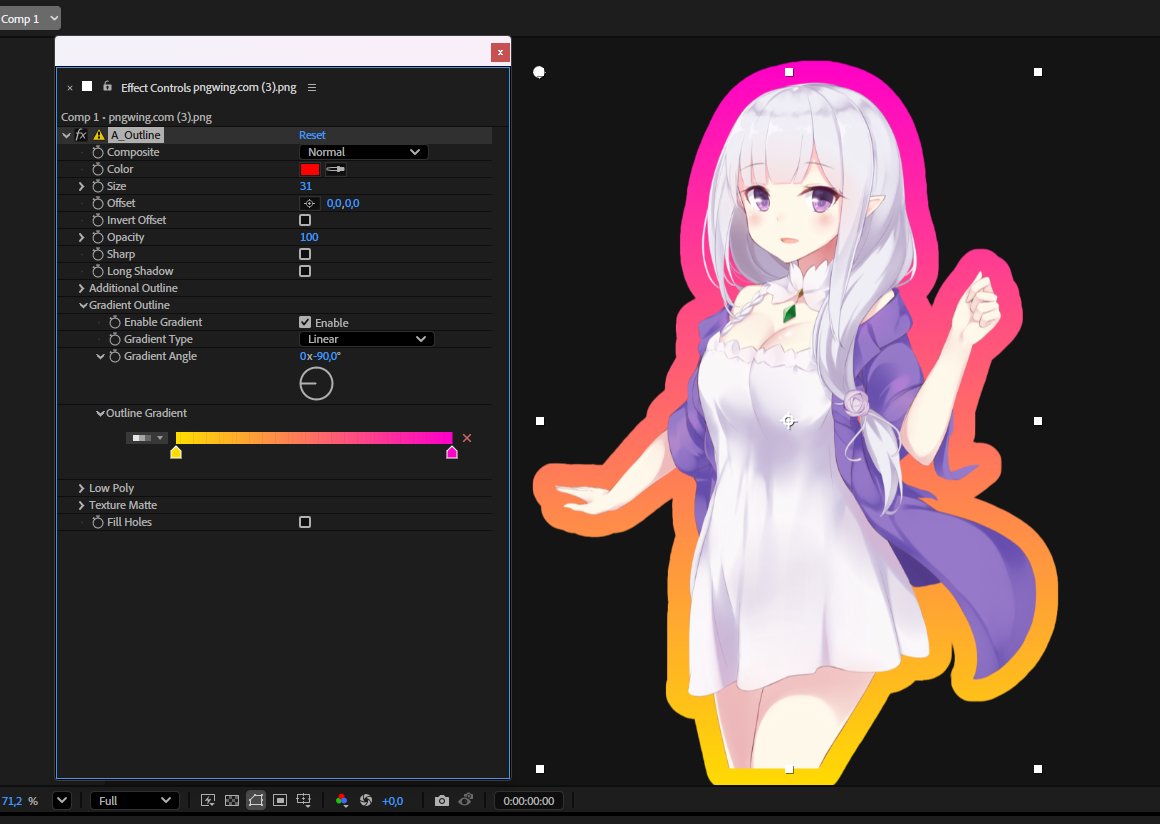
Task: Open the show channel color icon
Action: (x=342, y=800)
